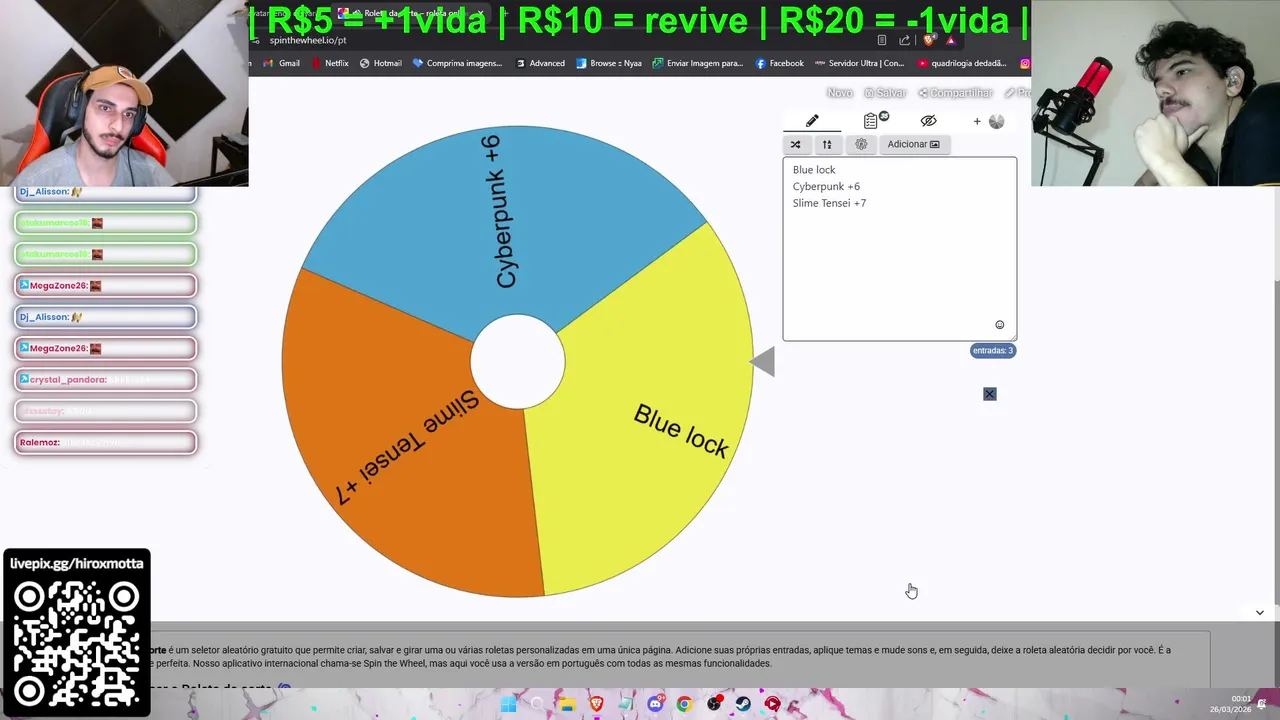
Task: Spin the wheel by clicking its center
Action: 517,362
